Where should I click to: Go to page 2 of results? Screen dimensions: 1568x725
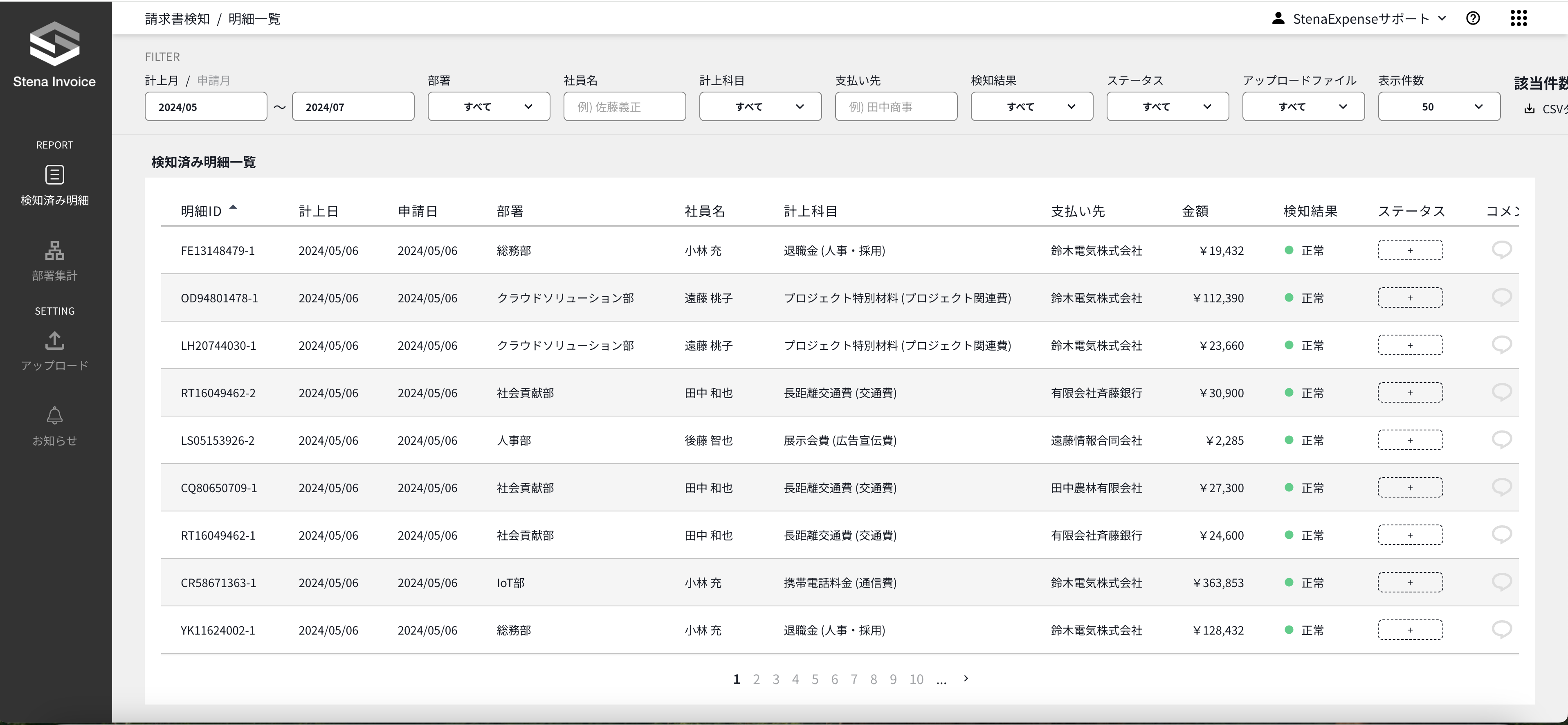[x=756, y=679]
